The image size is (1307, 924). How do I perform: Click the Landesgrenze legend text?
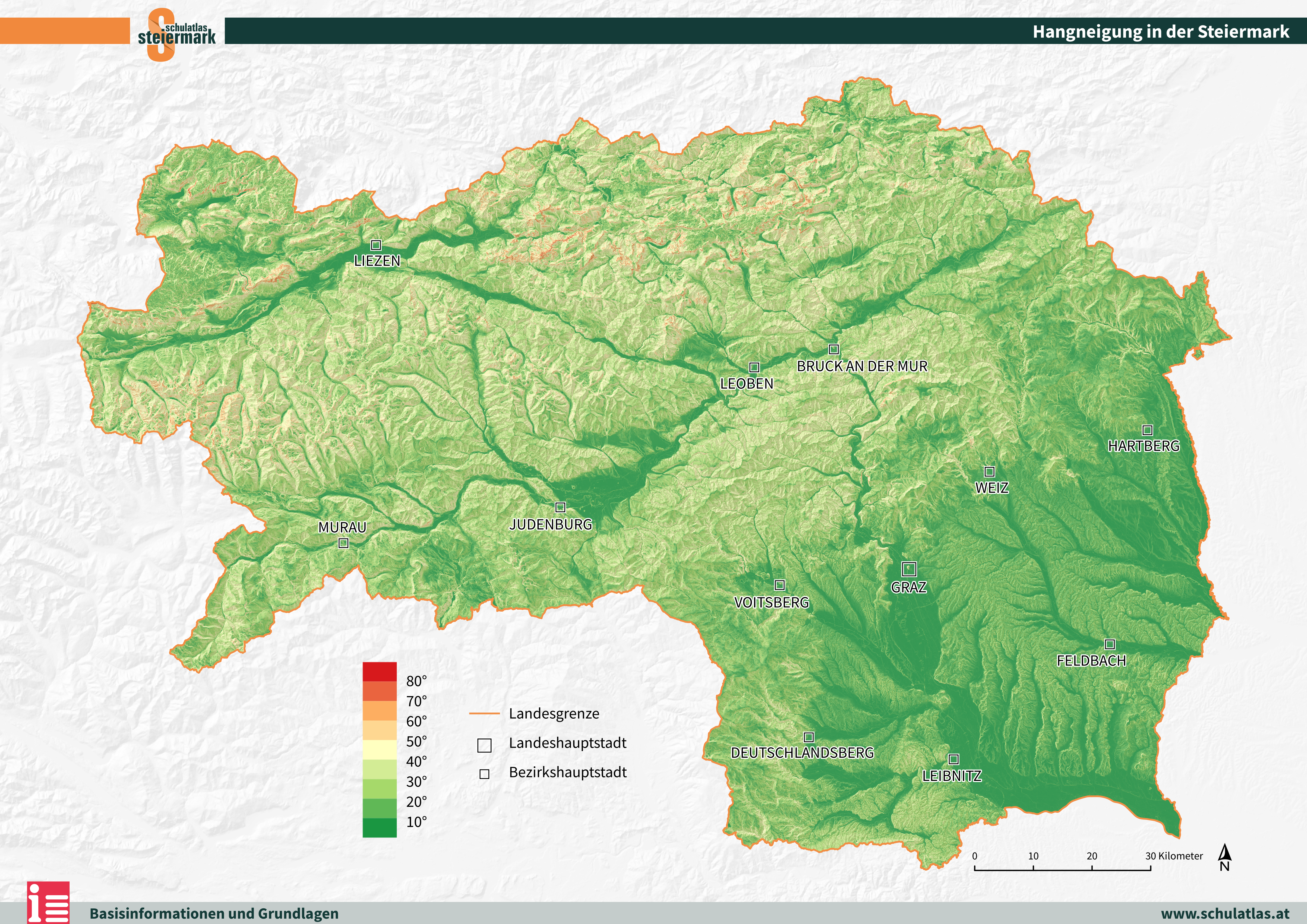click(x=554, y=714)
